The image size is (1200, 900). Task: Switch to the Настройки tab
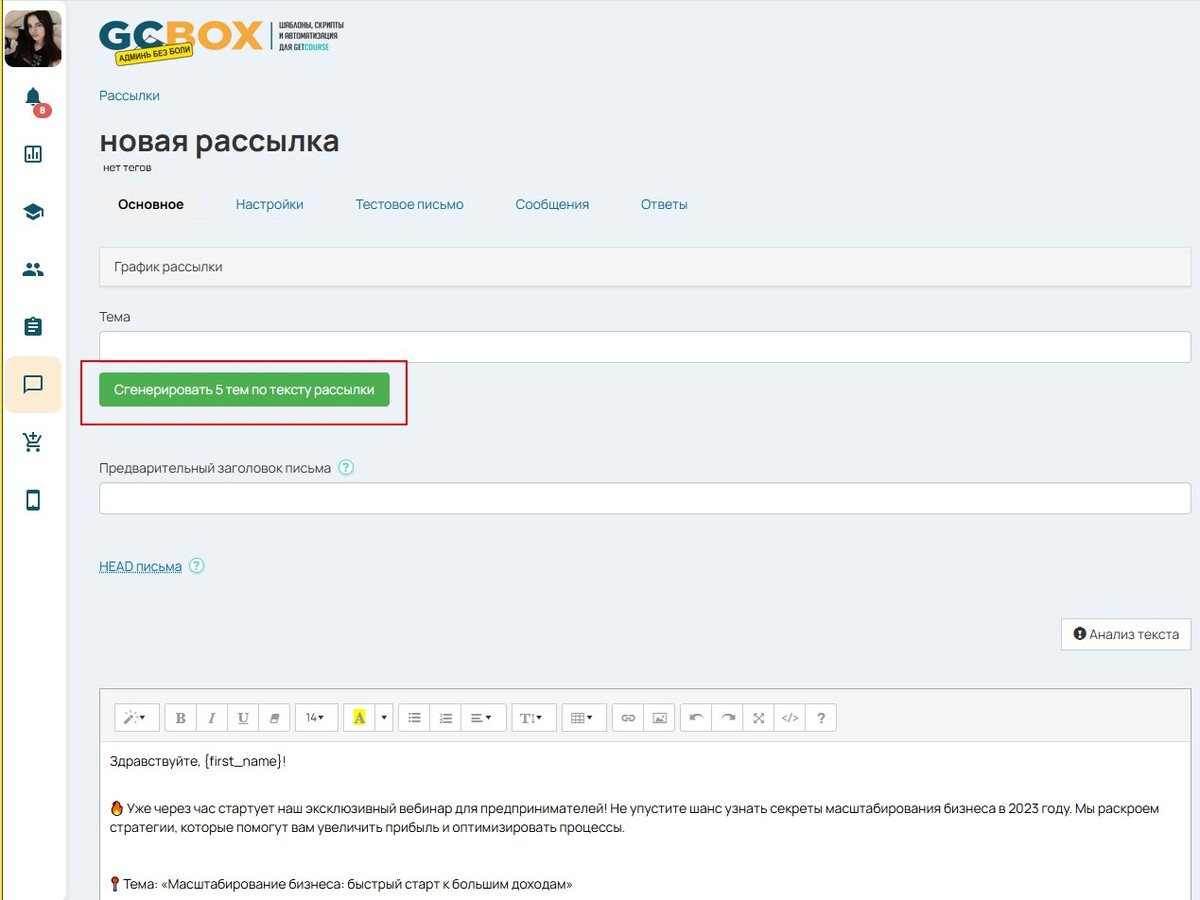point(269,204)
